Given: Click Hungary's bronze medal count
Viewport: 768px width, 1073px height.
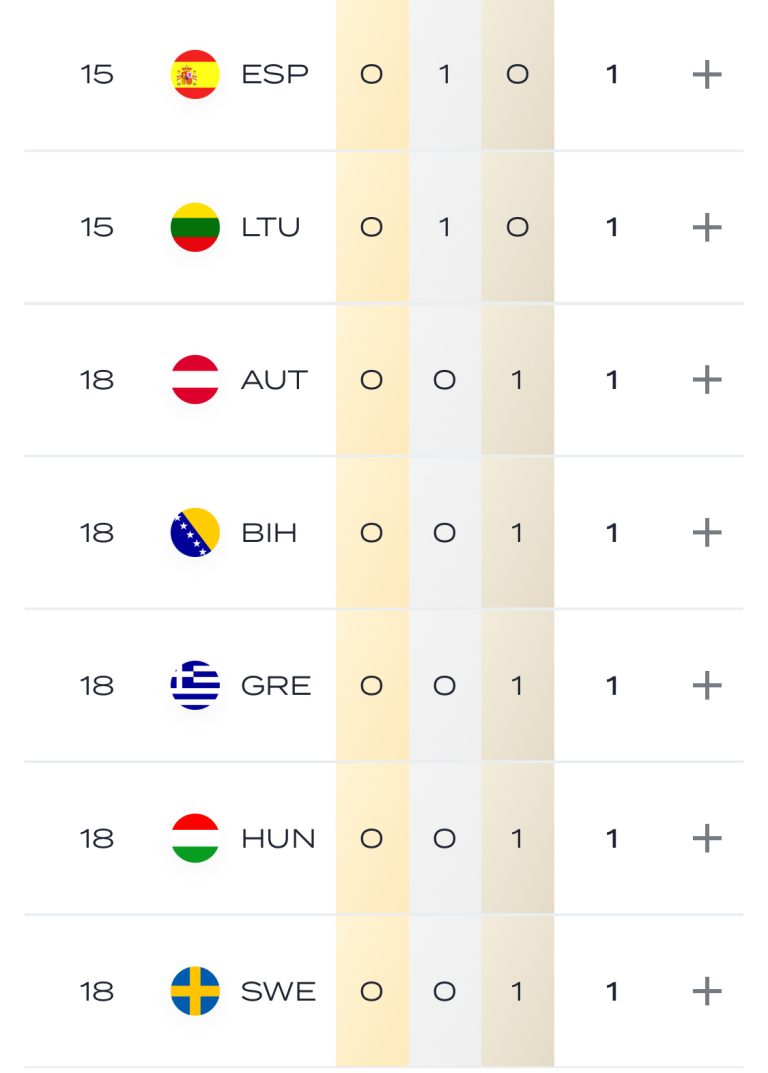Looking at the screenshot, I should [517, 838].
